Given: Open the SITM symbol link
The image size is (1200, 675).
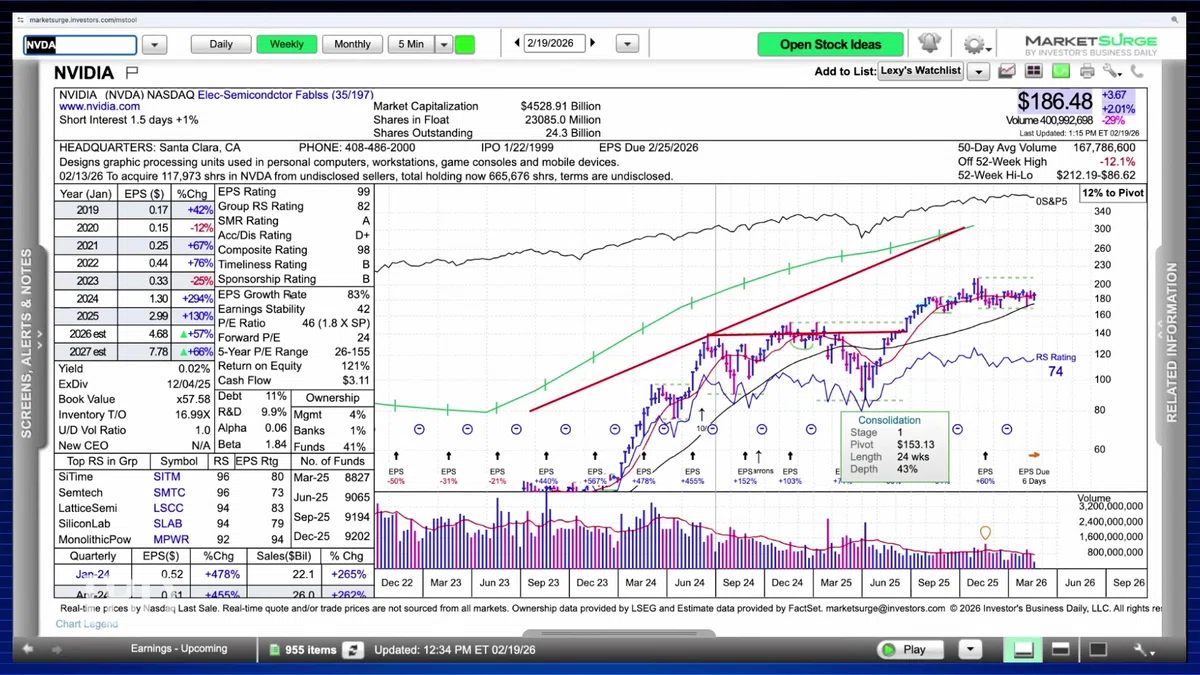Looking at the screenshot, I should click(x=167, y=478).
